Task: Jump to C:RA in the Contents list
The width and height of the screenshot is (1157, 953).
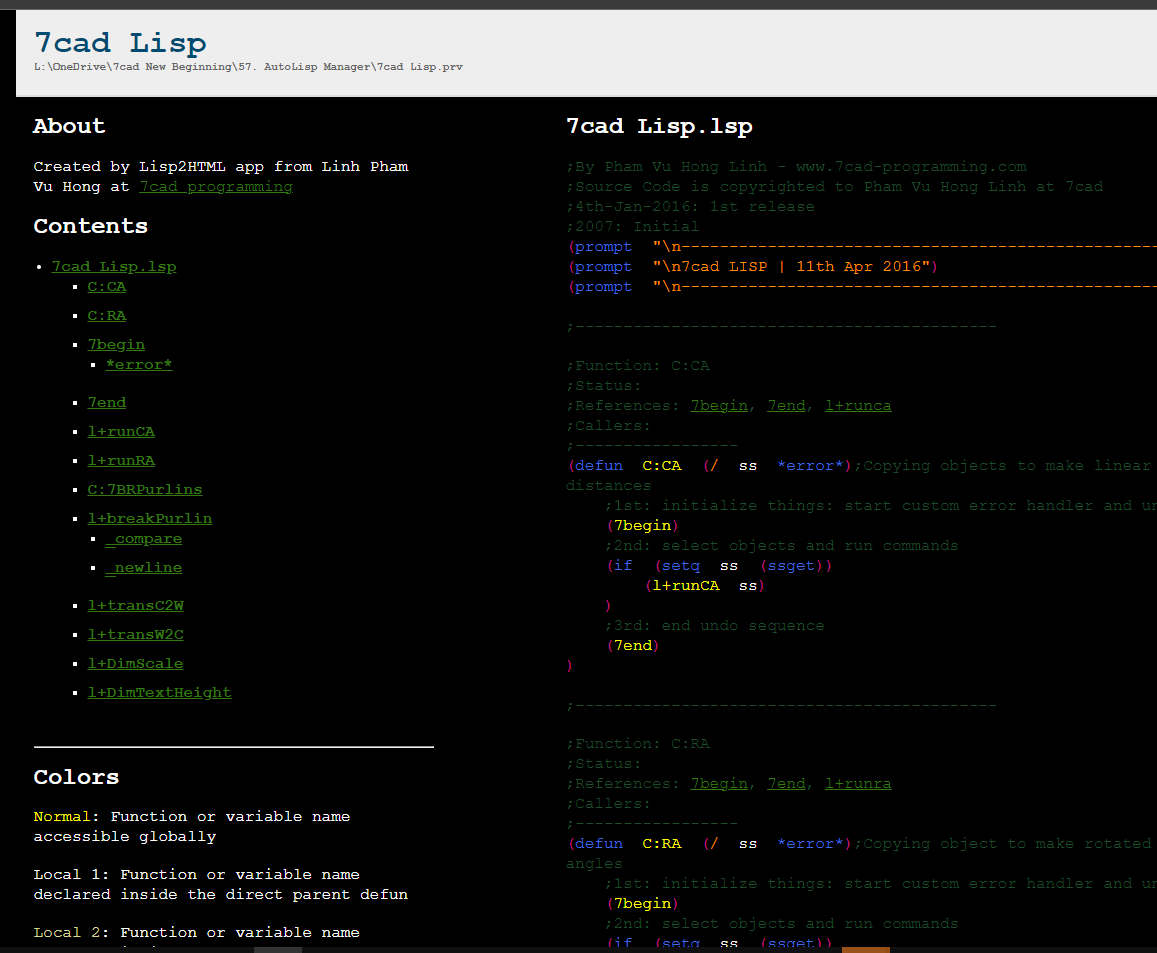Action: [x=106, y=316]
